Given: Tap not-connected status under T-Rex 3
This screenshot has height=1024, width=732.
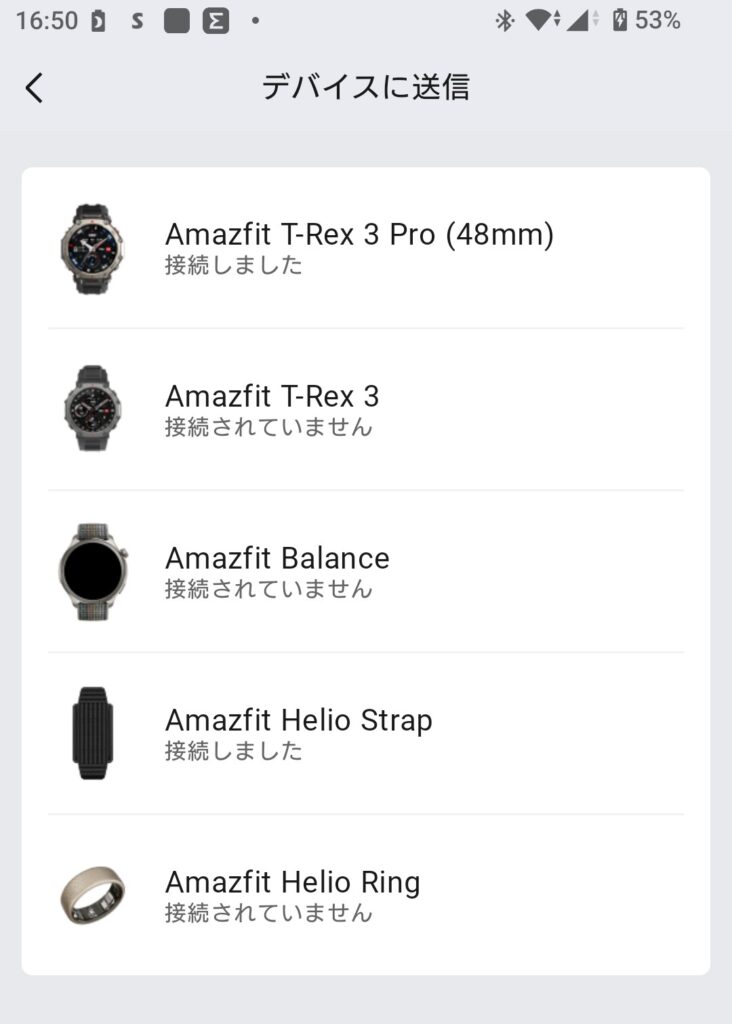Looking at the screenshot, I should tap(268, 427).
